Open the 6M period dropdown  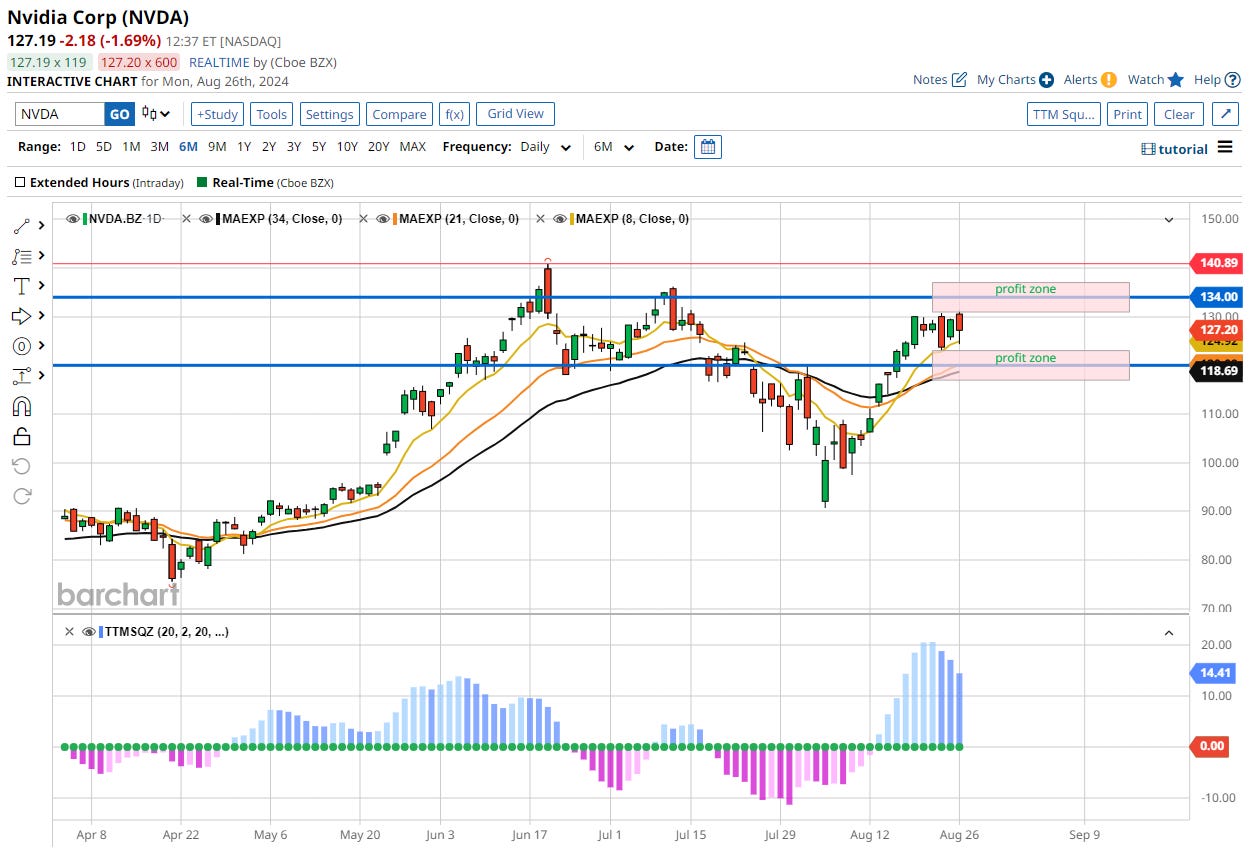pyautogui.click(x=614, y=147)
